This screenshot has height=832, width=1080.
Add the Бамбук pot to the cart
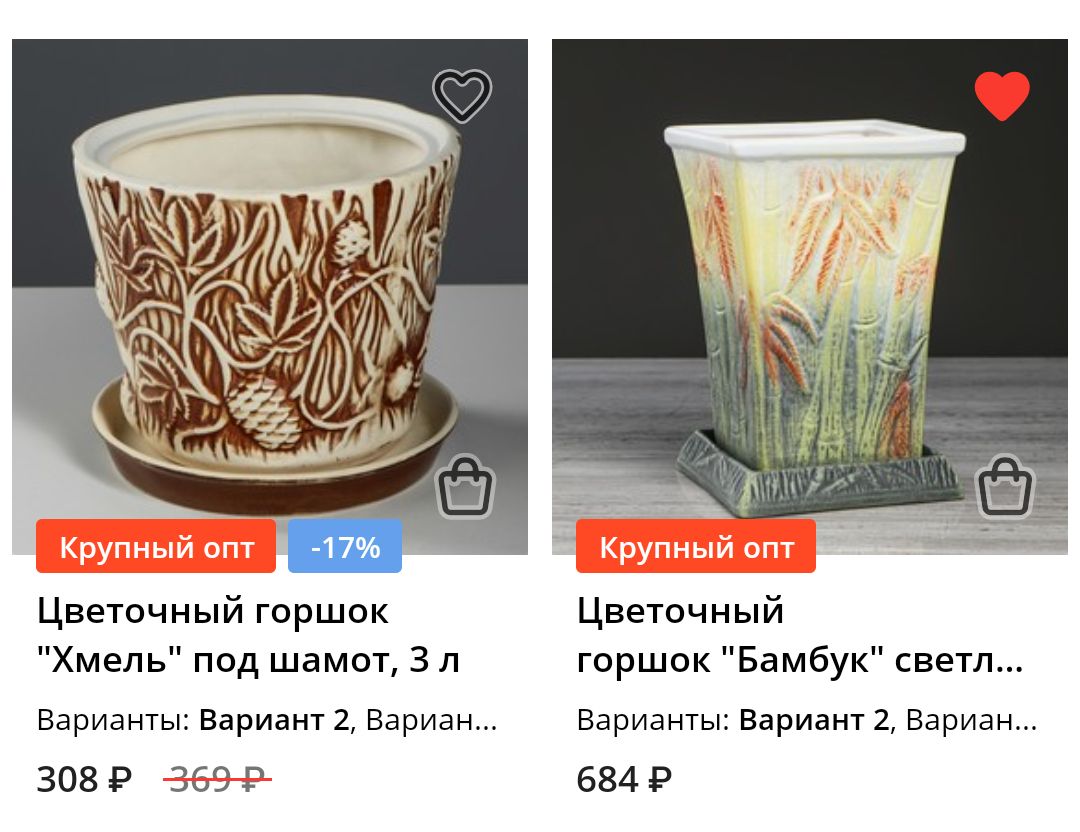[1006, 486]
